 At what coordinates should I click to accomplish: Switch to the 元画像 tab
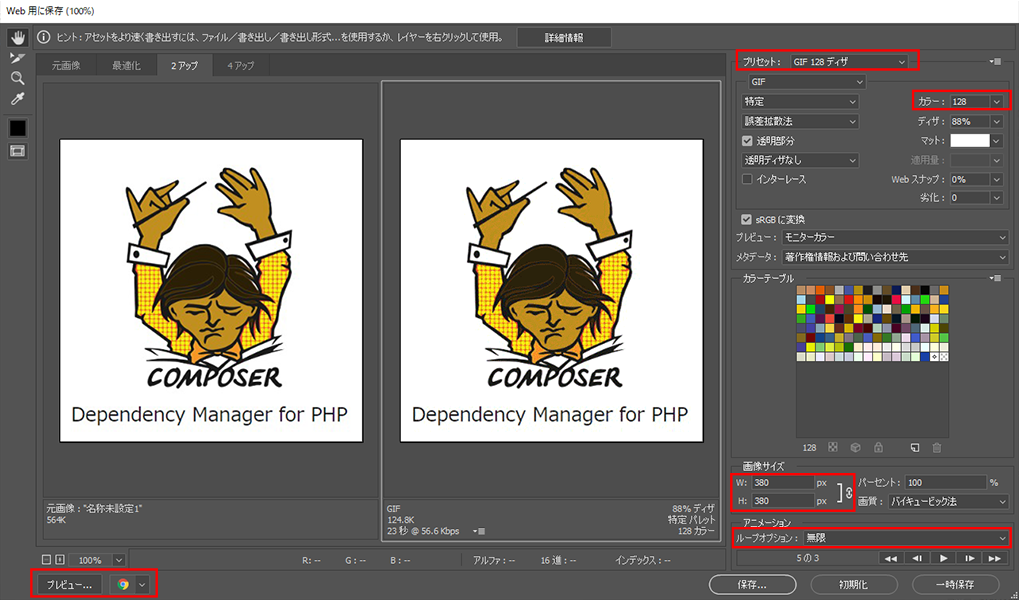click(66, 66)
